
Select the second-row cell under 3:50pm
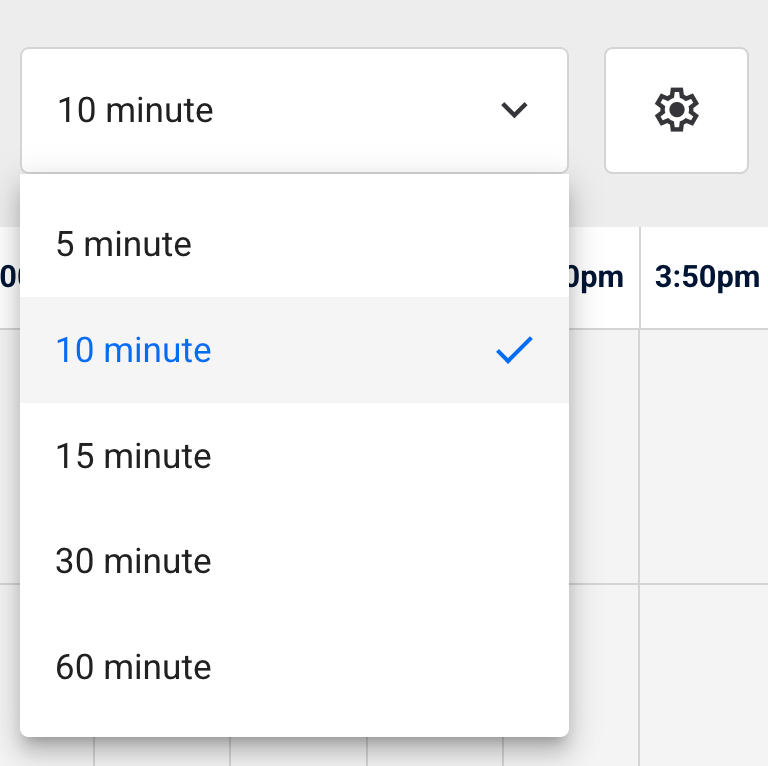click(x=704, y=675)
